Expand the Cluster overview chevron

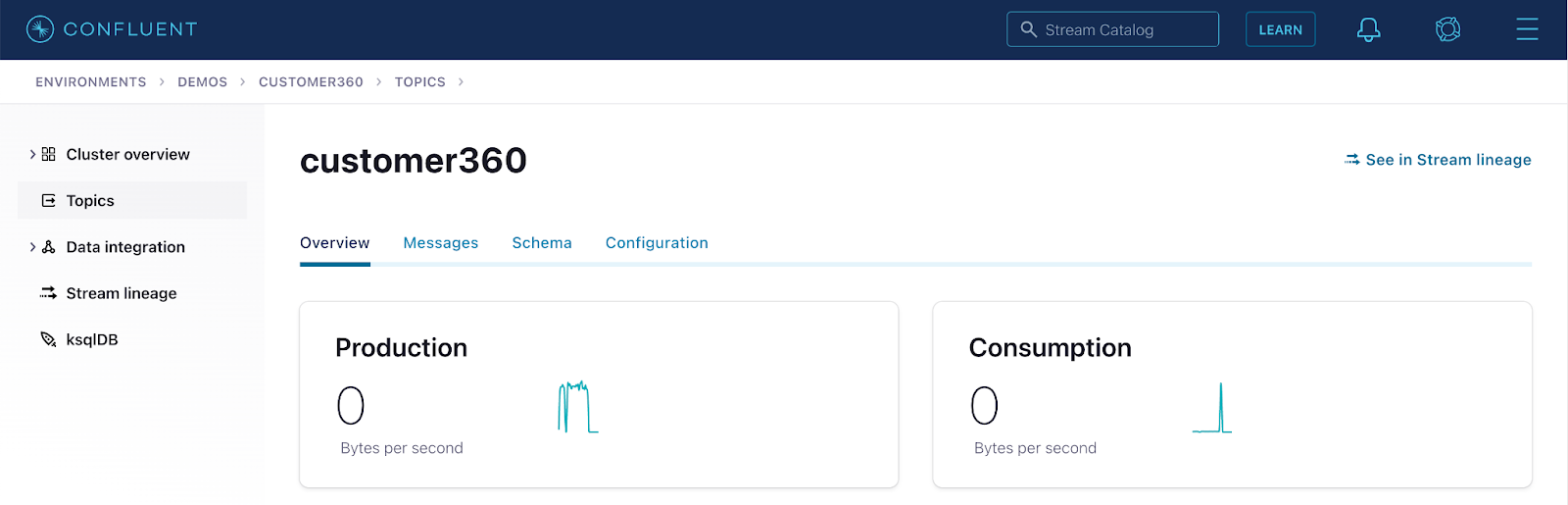[32, 154]
